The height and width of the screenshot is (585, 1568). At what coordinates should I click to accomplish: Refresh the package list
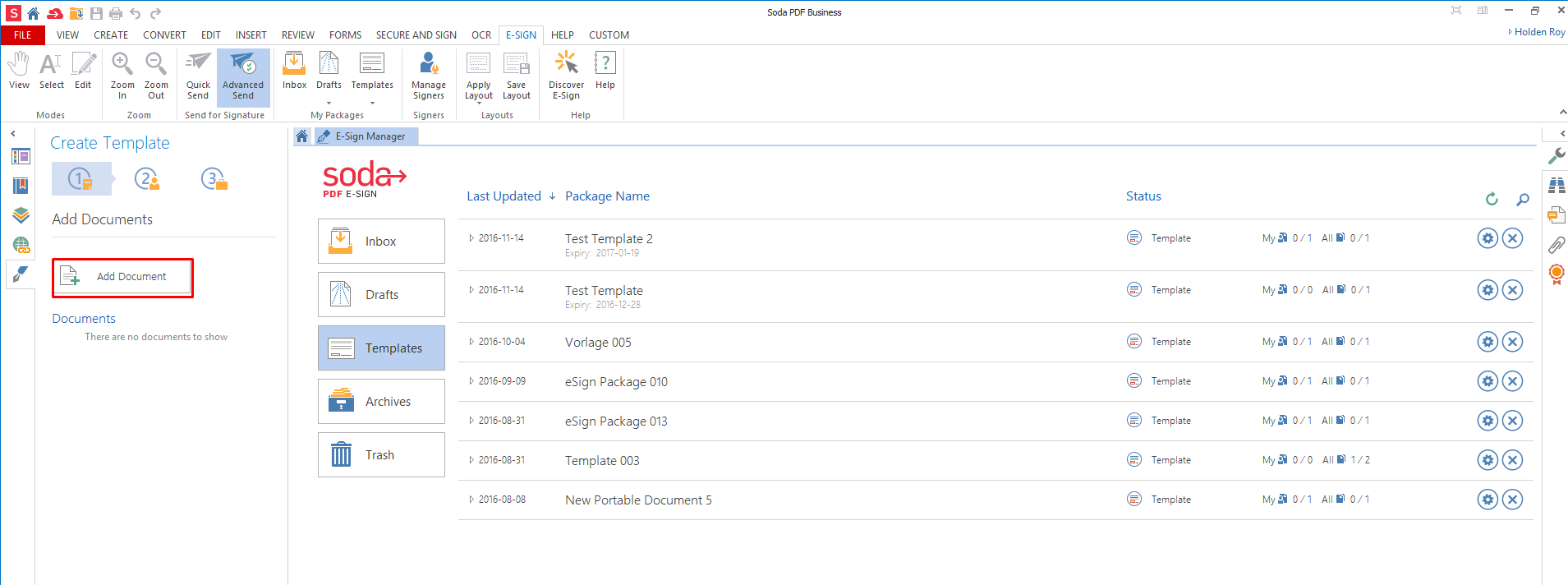[1492, 199]
